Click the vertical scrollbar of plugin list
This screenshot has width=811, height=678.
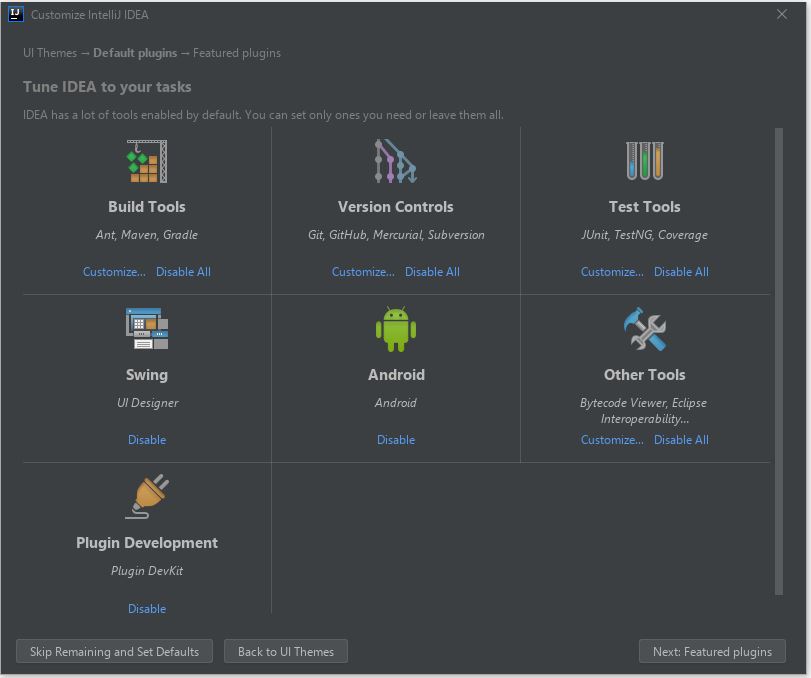click(778, 361)
